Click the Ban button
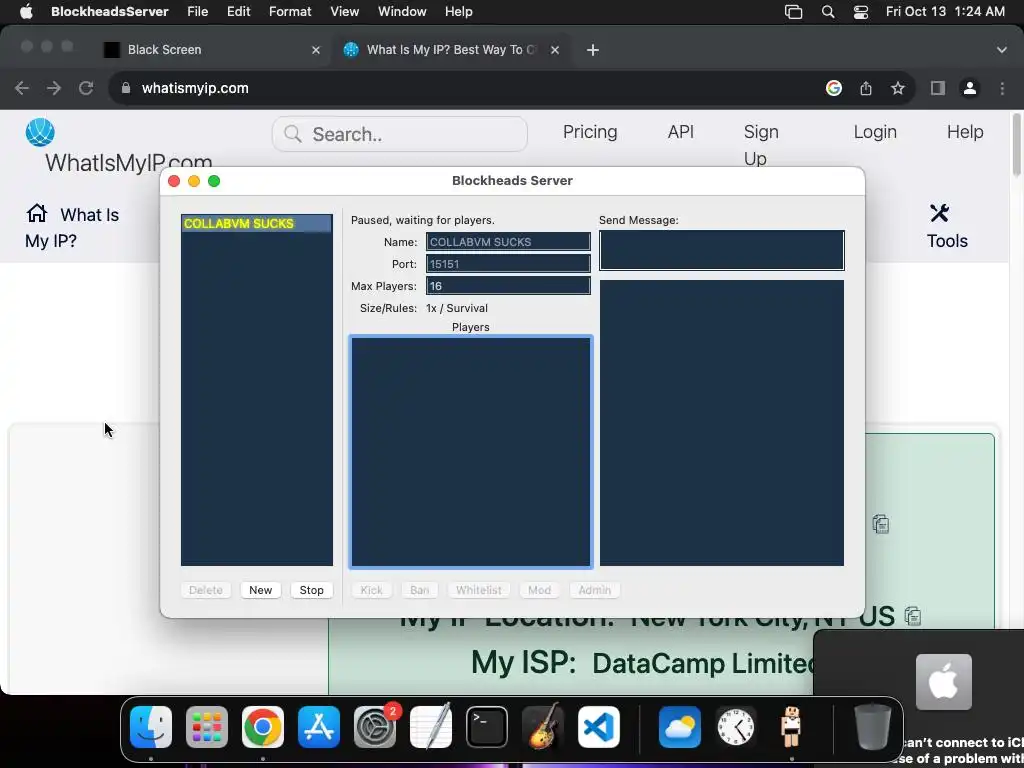The image size is (1024, 768). (419, 590)
